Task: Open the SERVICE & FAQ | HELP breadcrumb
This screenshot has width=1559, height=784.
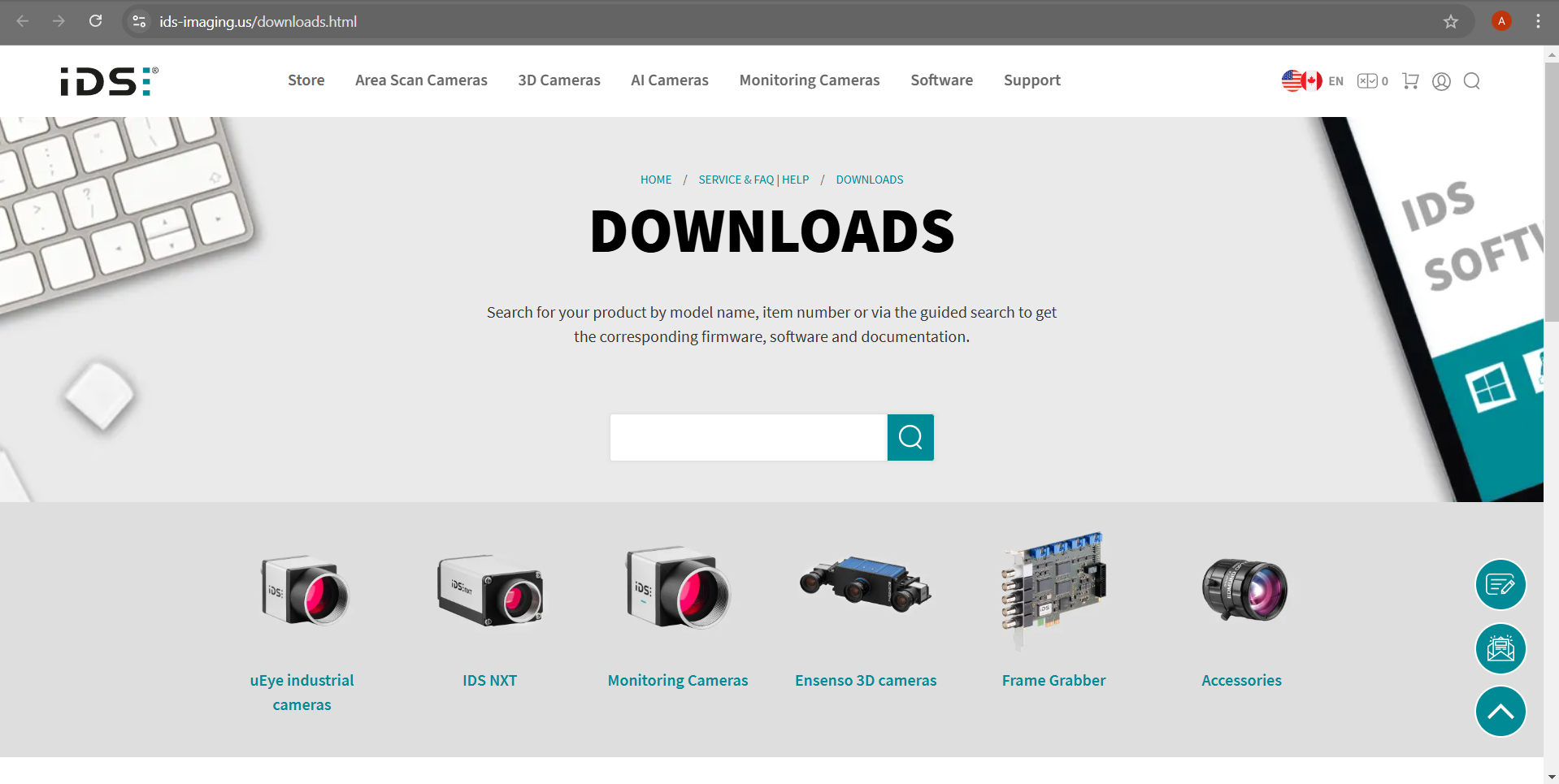Action: pos(753,180)
